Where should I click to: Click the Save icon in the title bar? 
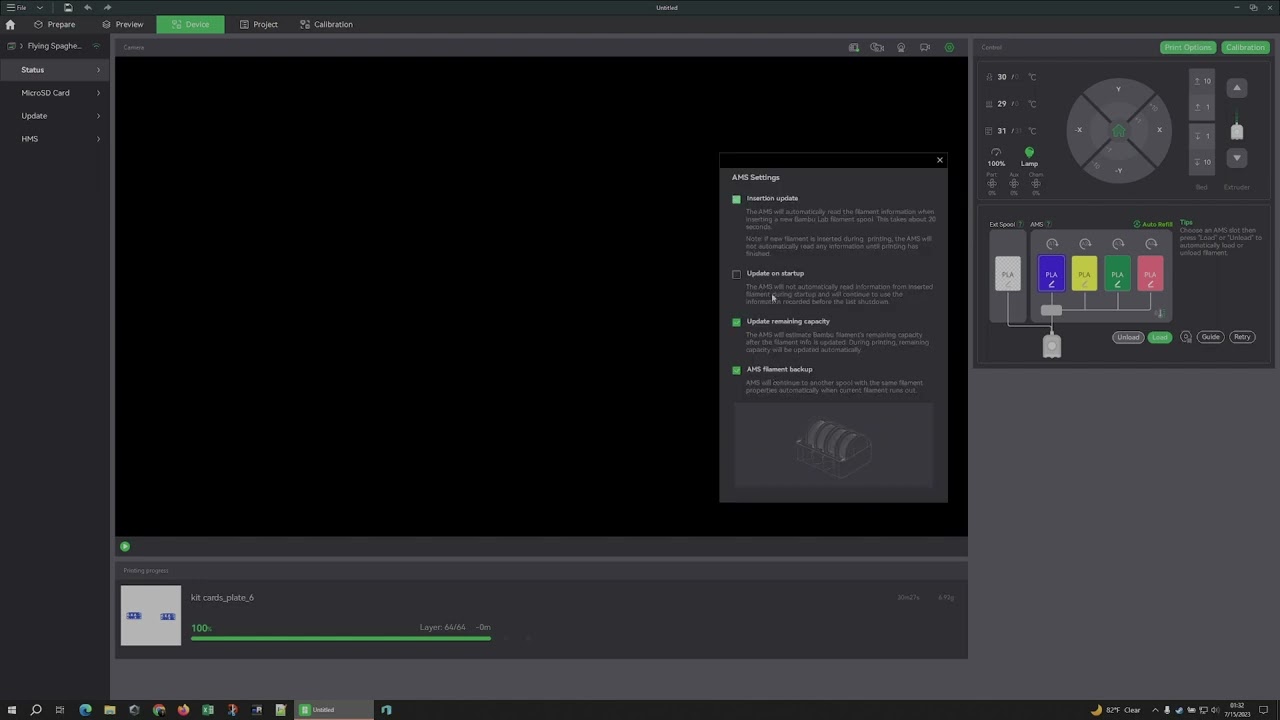[x=68, y=7]
